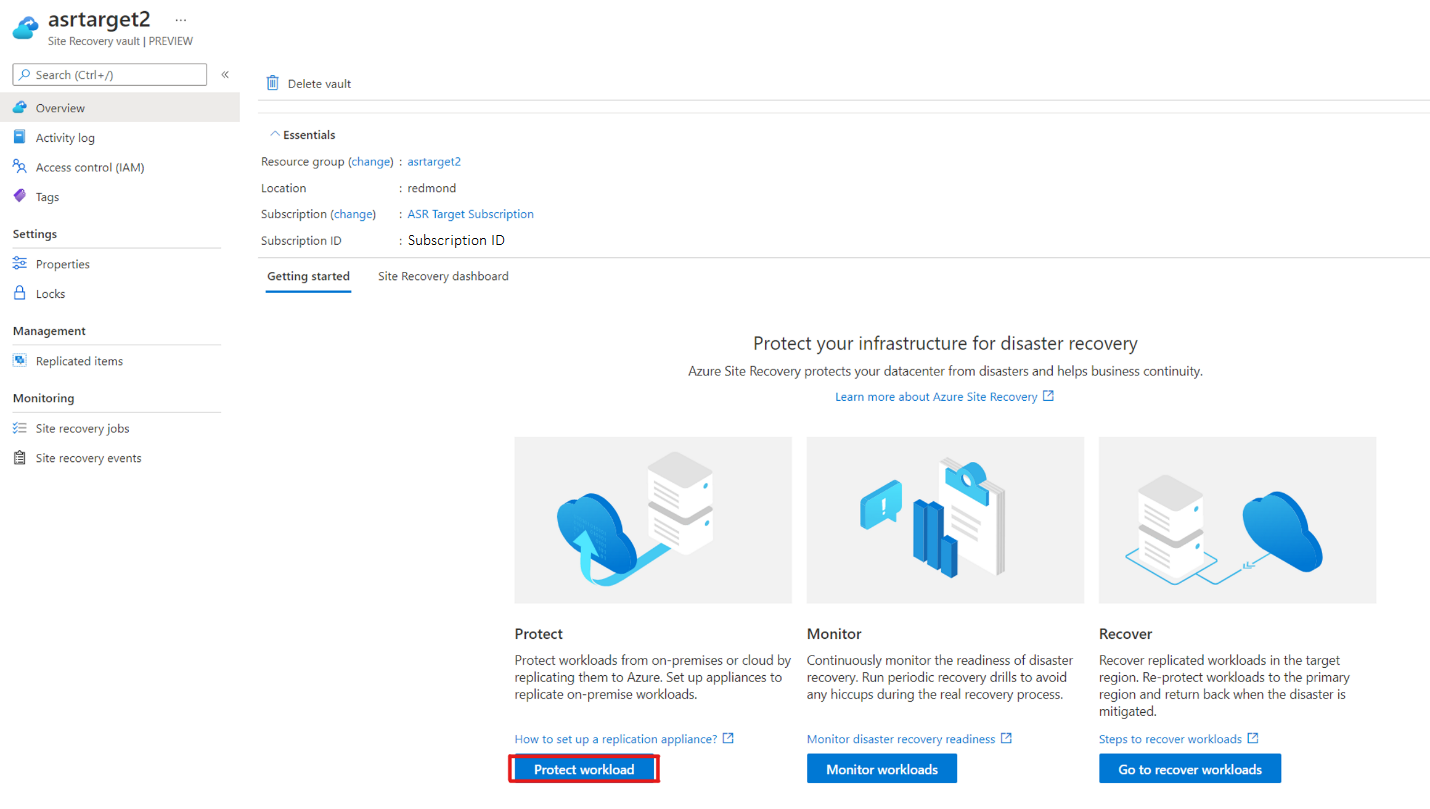Click the Properties sliders icon

click(20, 264)
